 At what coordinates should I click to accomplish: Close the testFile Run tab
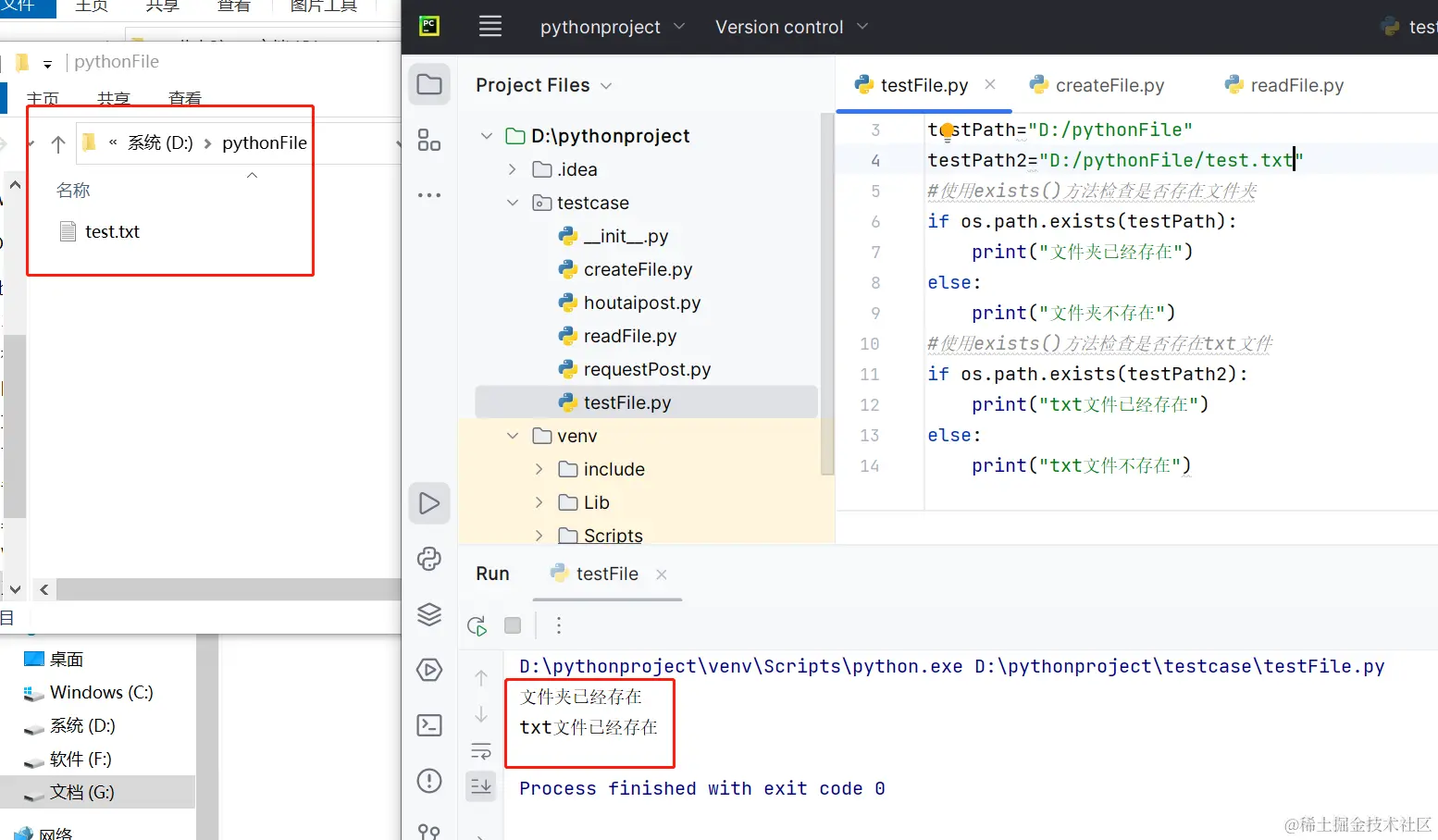pos(662,574)
